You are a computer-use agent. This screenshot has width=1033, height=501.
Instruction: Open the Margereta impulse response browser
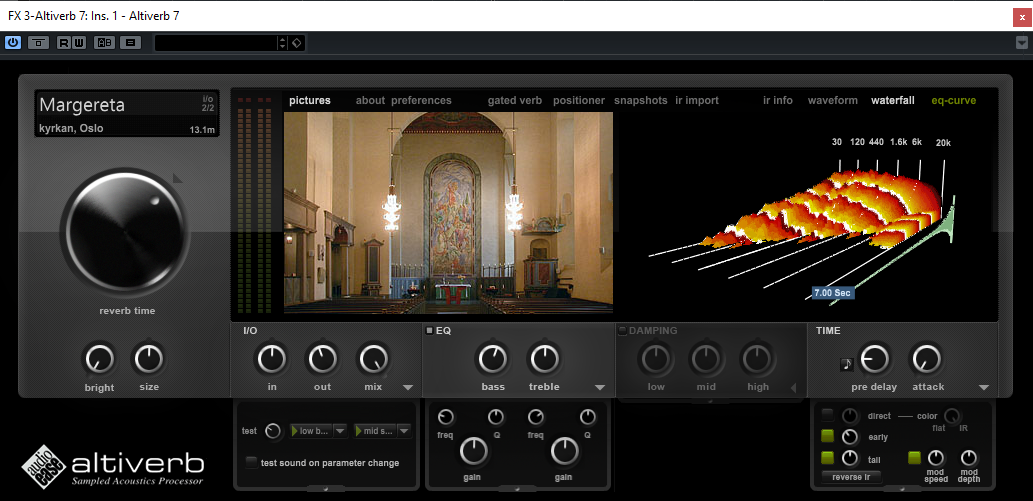(127, 114)
